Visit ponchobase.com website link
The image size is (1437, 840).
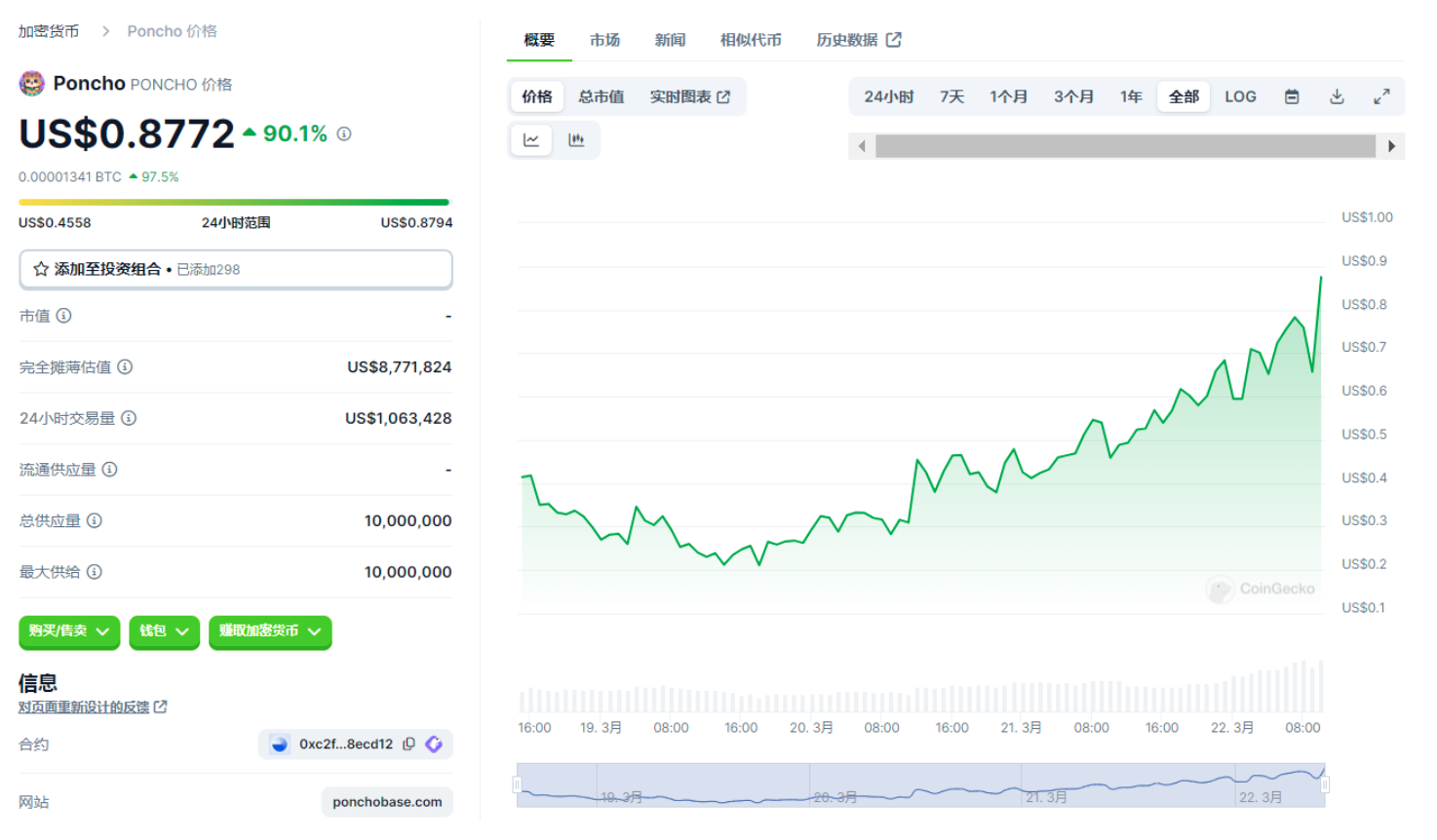[x=387, y=802]
